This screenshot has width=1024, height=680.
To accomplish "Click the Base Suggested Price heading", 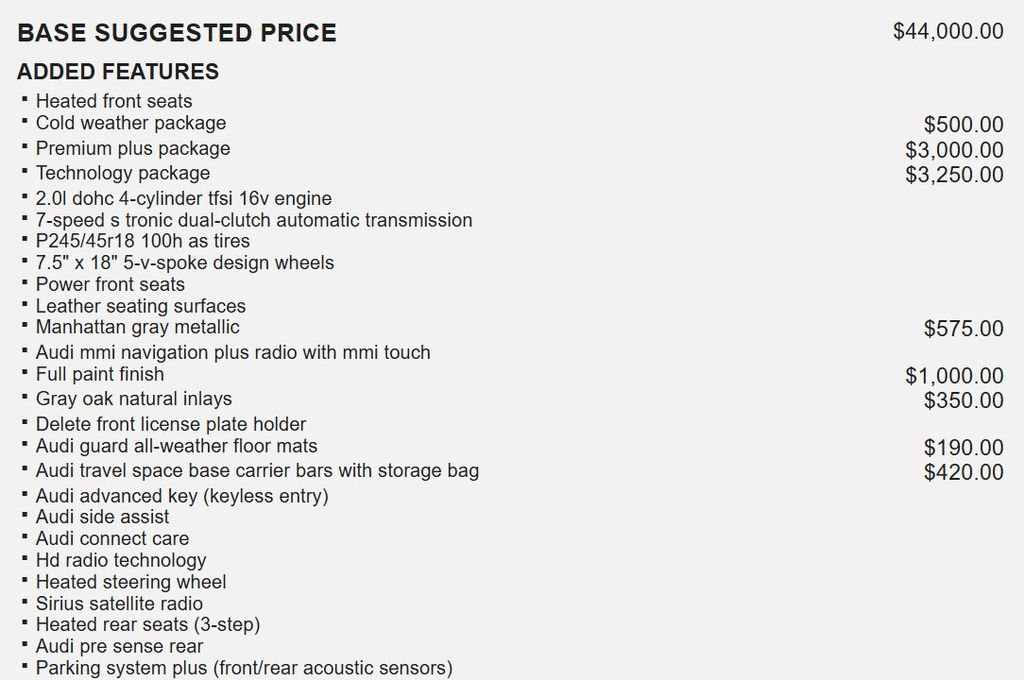I will pos(177,33).
